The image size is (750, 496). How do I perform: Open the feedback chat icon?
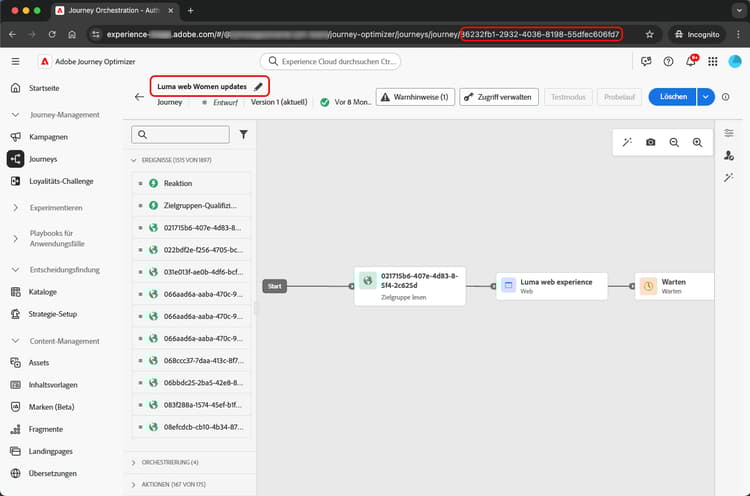[646, 61]
